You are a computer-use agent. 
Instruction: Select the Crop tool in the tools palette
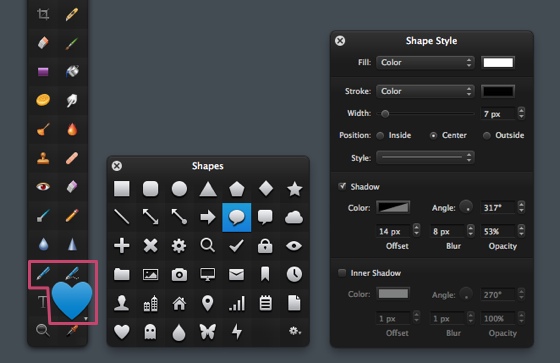(x=43, y=14)
